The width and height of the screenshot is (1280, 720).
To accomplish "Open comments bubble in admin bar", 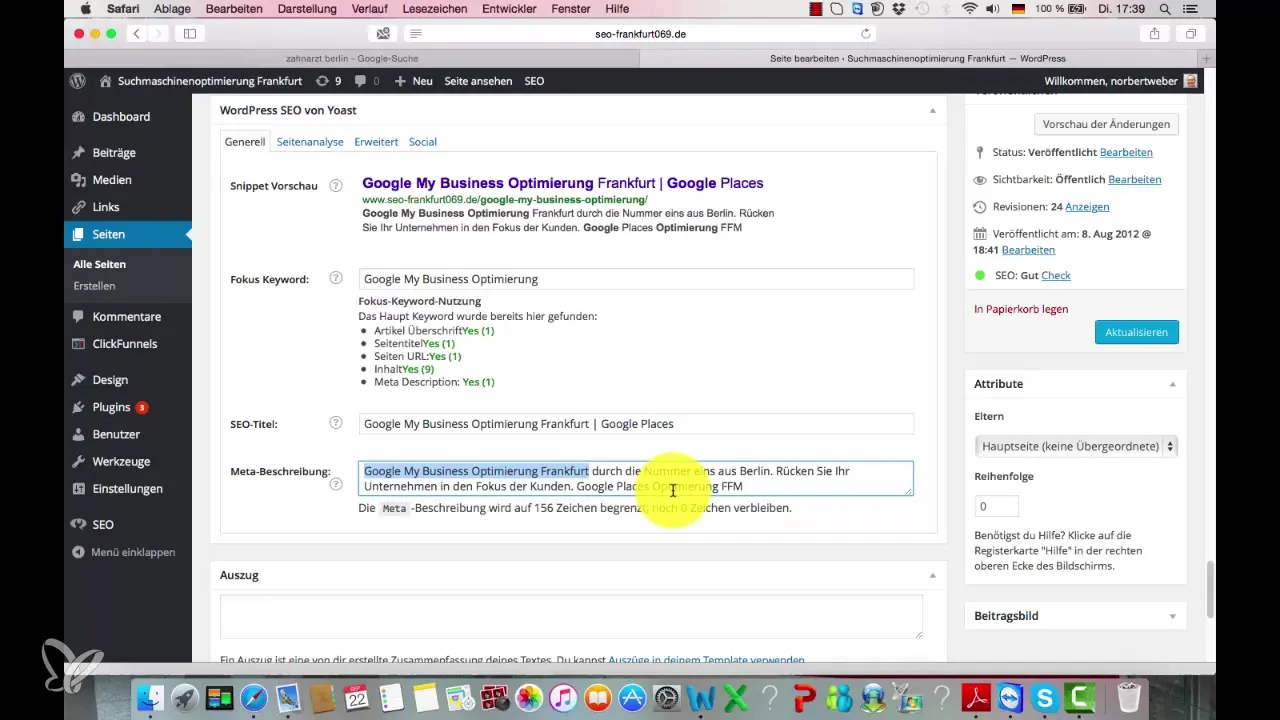I will click(x=367, y=81).
